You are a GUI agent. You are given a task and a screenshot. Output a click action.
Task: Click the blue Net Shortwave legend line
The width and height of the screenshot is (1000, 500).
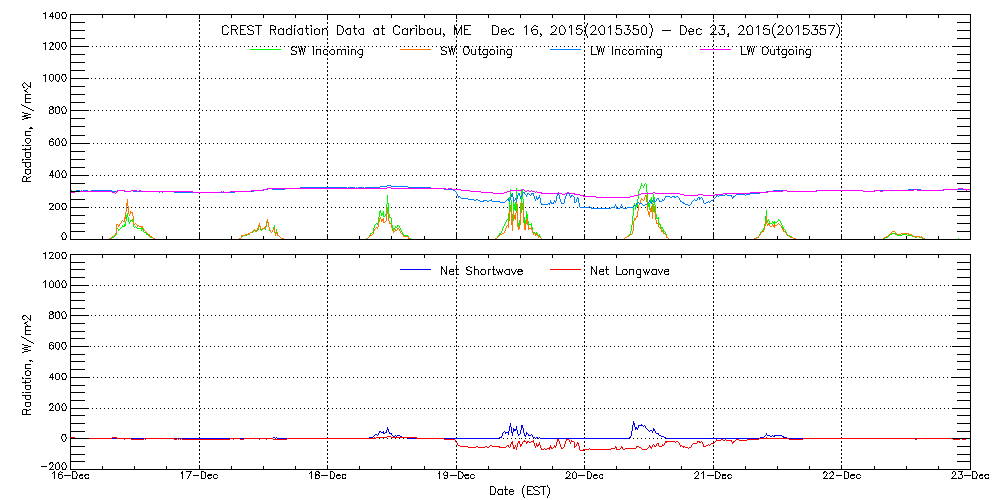point(417,271)
